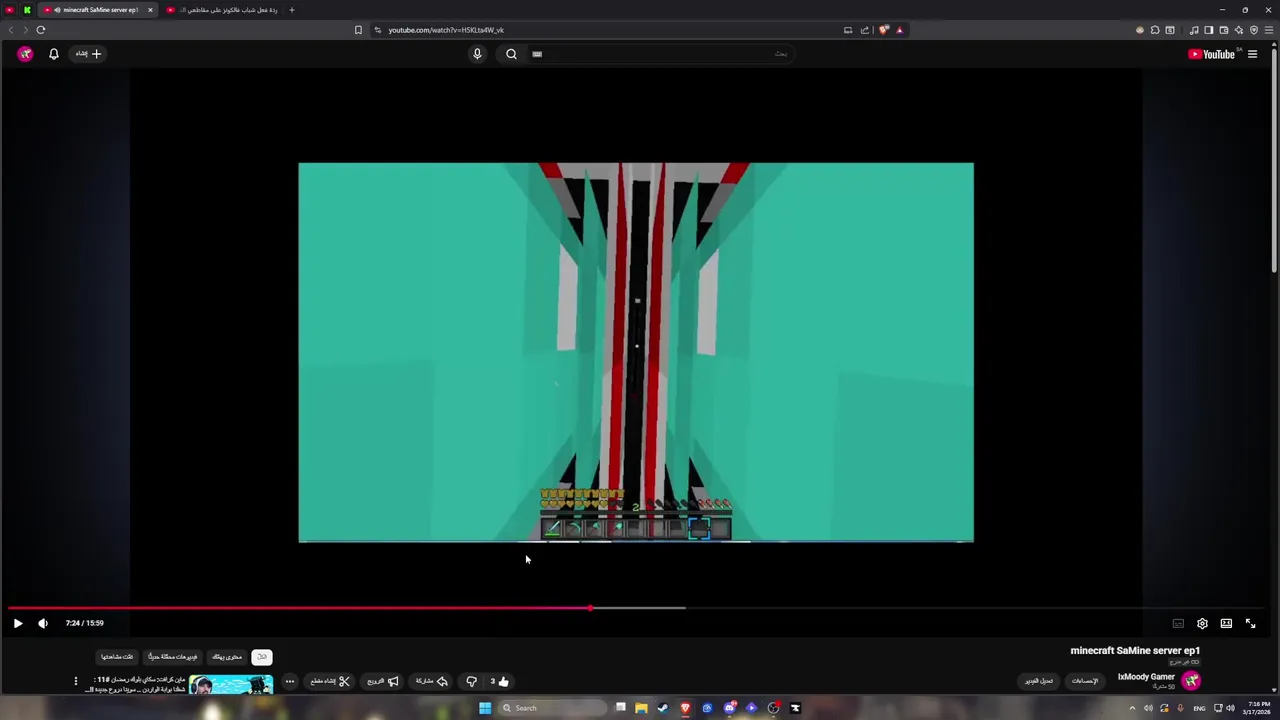Click the Promote megaphone button

pos(383,681)
